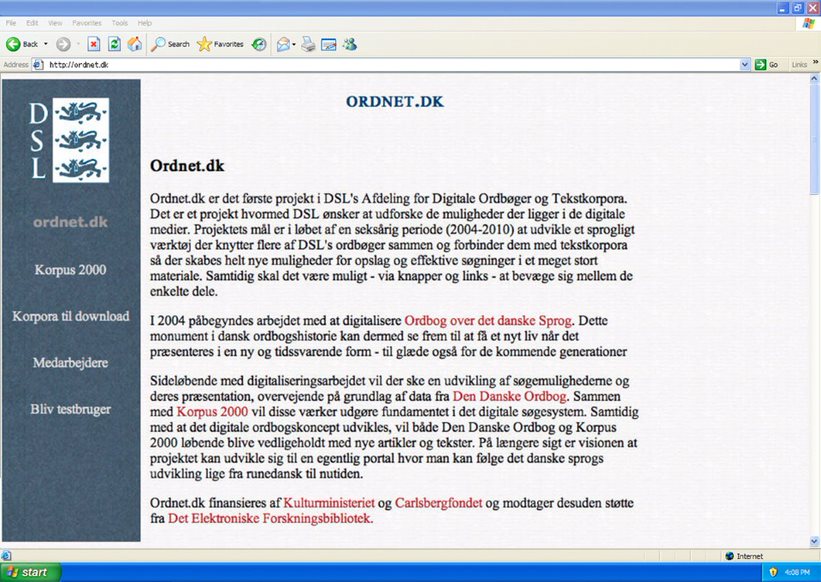Open the Search pane
The height and width of the screenshot is (582, 821).
170,44
